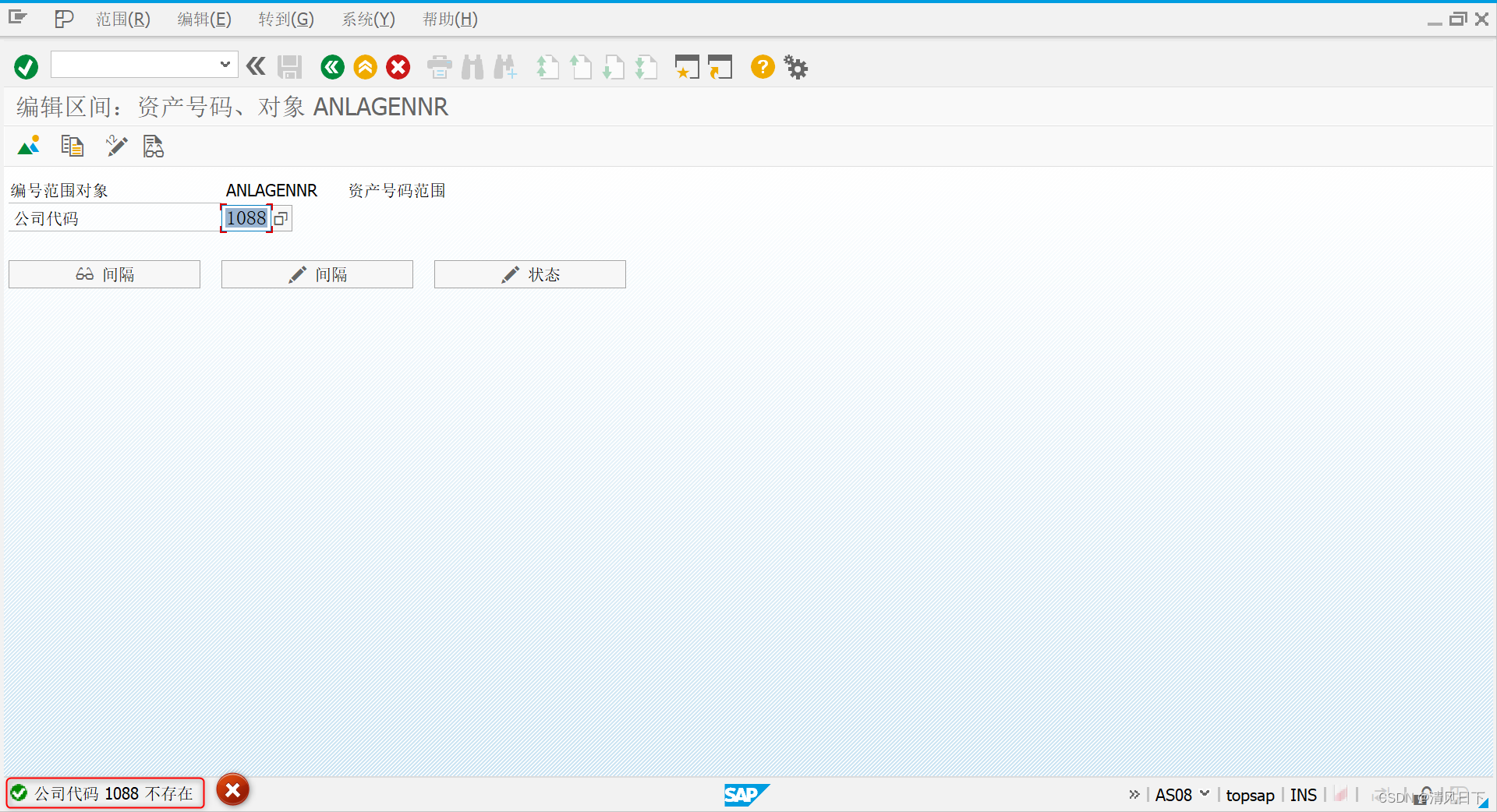Click the ANLAGENNR object value text
1497x812 pixels.
pos(271,191)
